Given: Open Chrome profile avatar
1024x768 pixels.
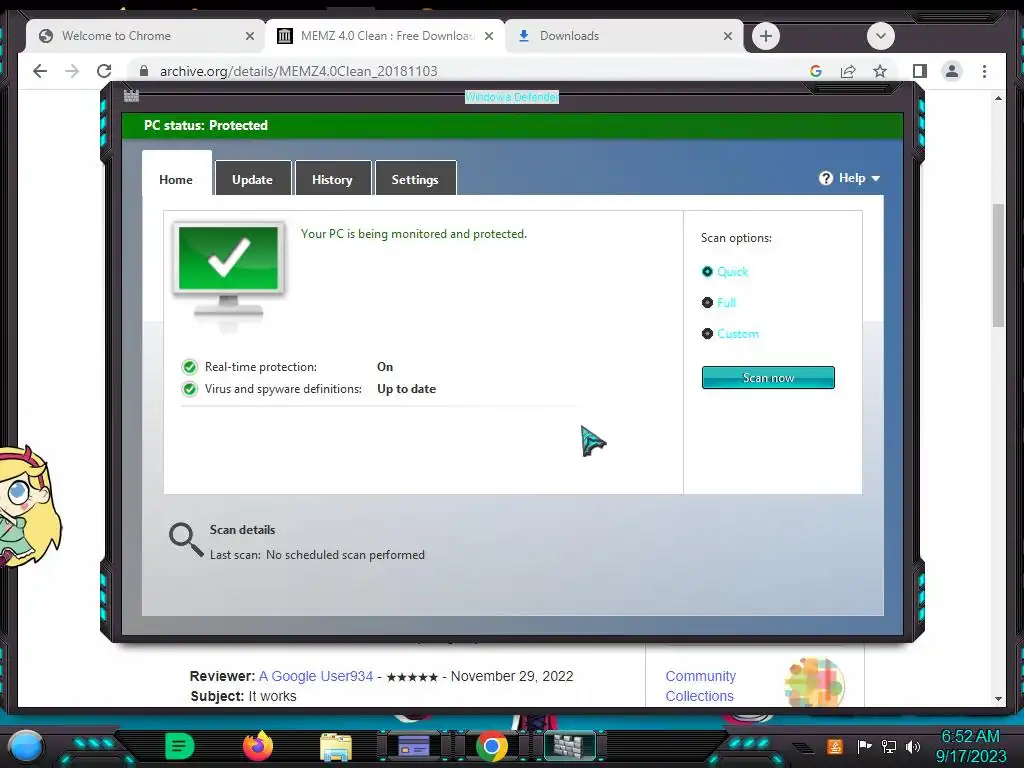Looking at the screenshot, I should (x=952, y=71).
